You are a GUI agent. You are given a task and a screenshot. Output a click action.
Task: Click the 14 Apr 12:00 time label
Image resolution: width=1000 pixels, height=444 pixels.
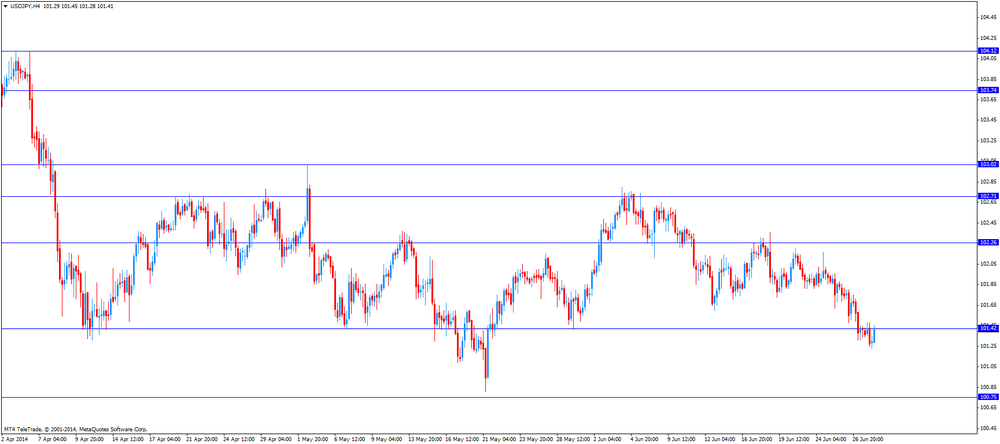tap(127, 440)
